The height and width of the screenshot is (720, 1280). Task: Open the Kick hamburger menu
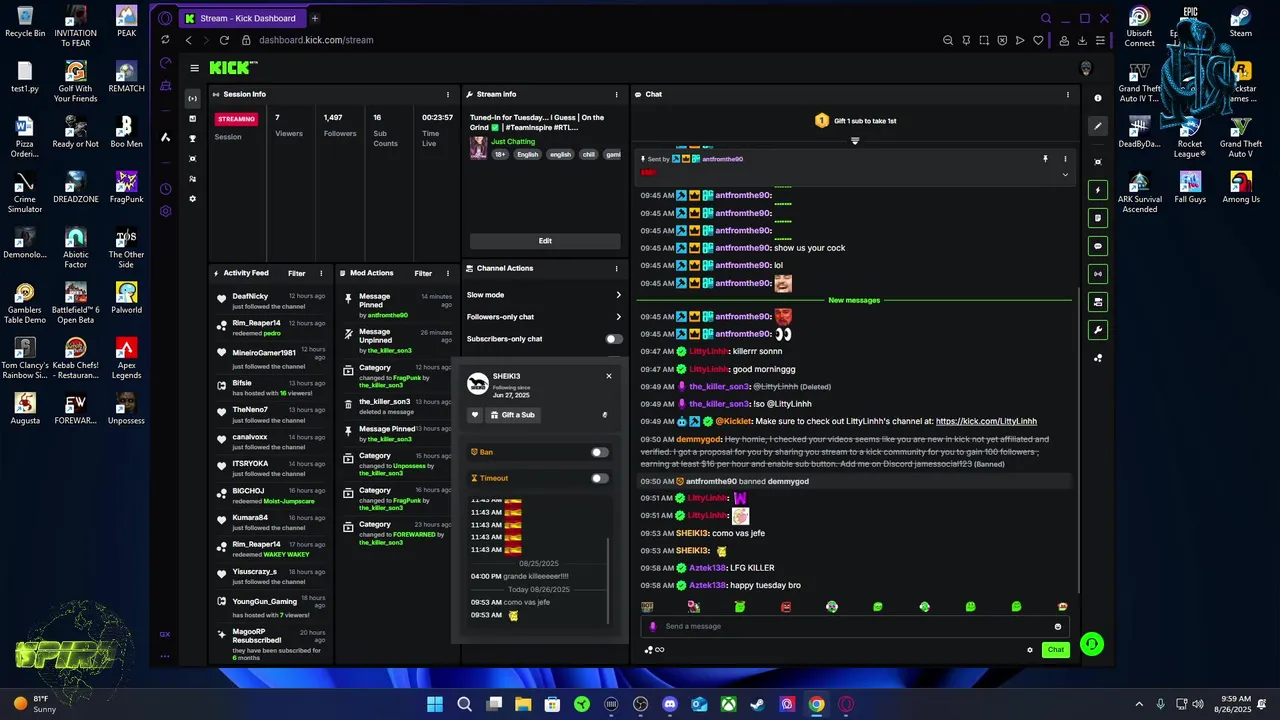point(194,68)
